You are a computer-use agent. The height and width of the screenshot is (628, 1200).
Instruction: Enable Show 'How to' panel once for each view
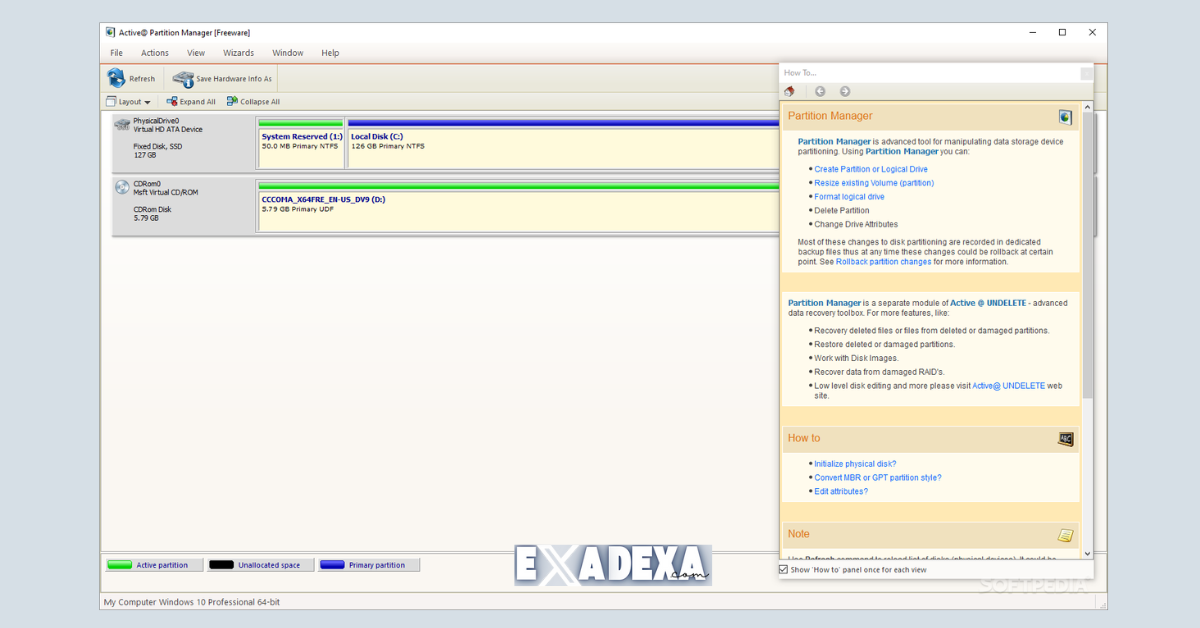click(x=782, y=568)
